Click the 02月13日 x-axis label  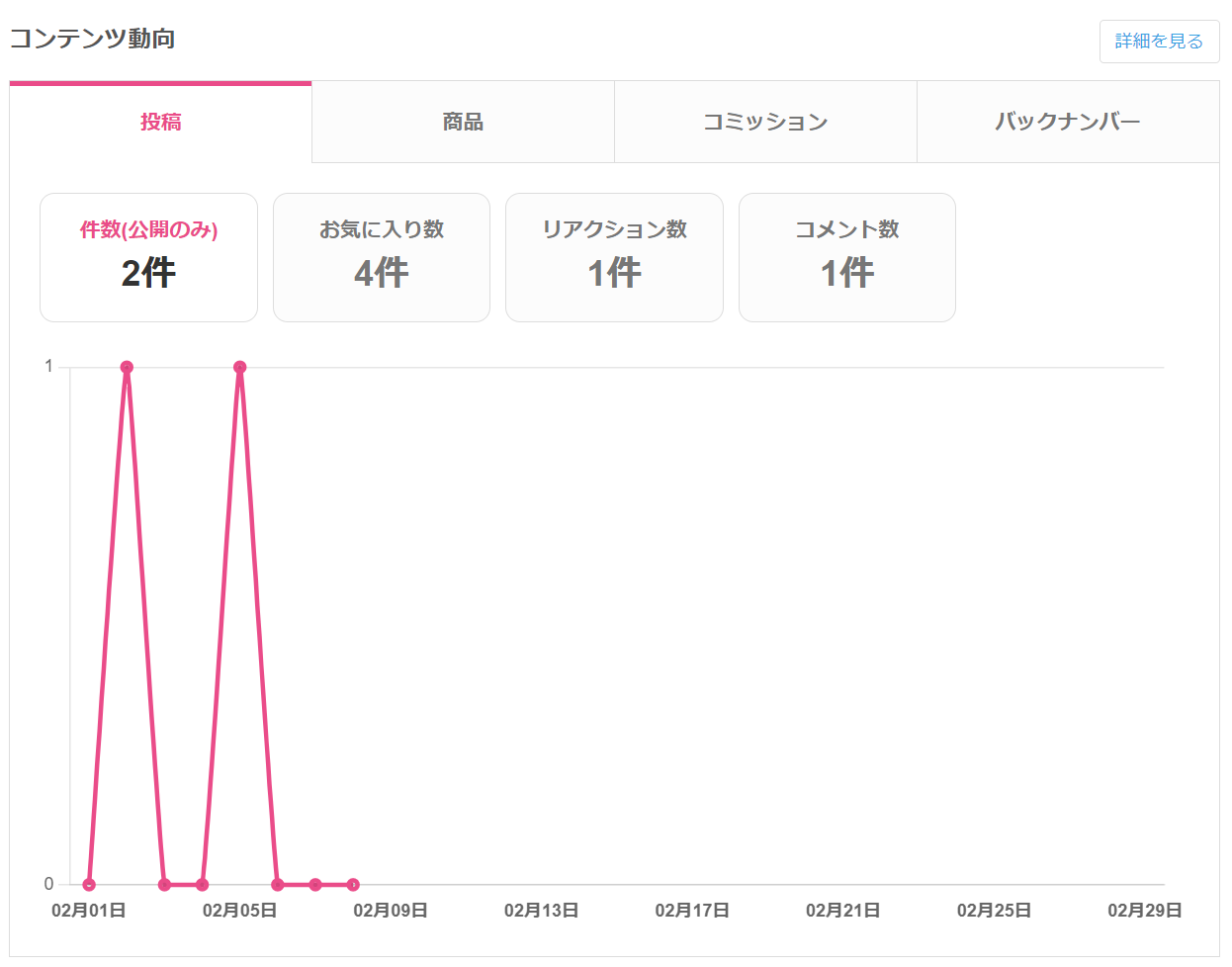coord(541,911)
